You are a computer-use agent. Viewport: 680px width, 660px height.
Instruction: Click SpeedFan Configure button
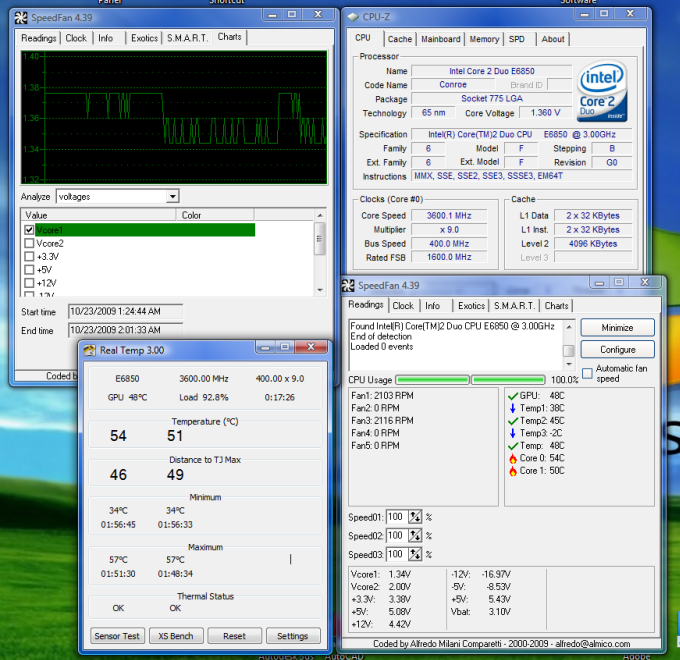[x=617, y=350]
